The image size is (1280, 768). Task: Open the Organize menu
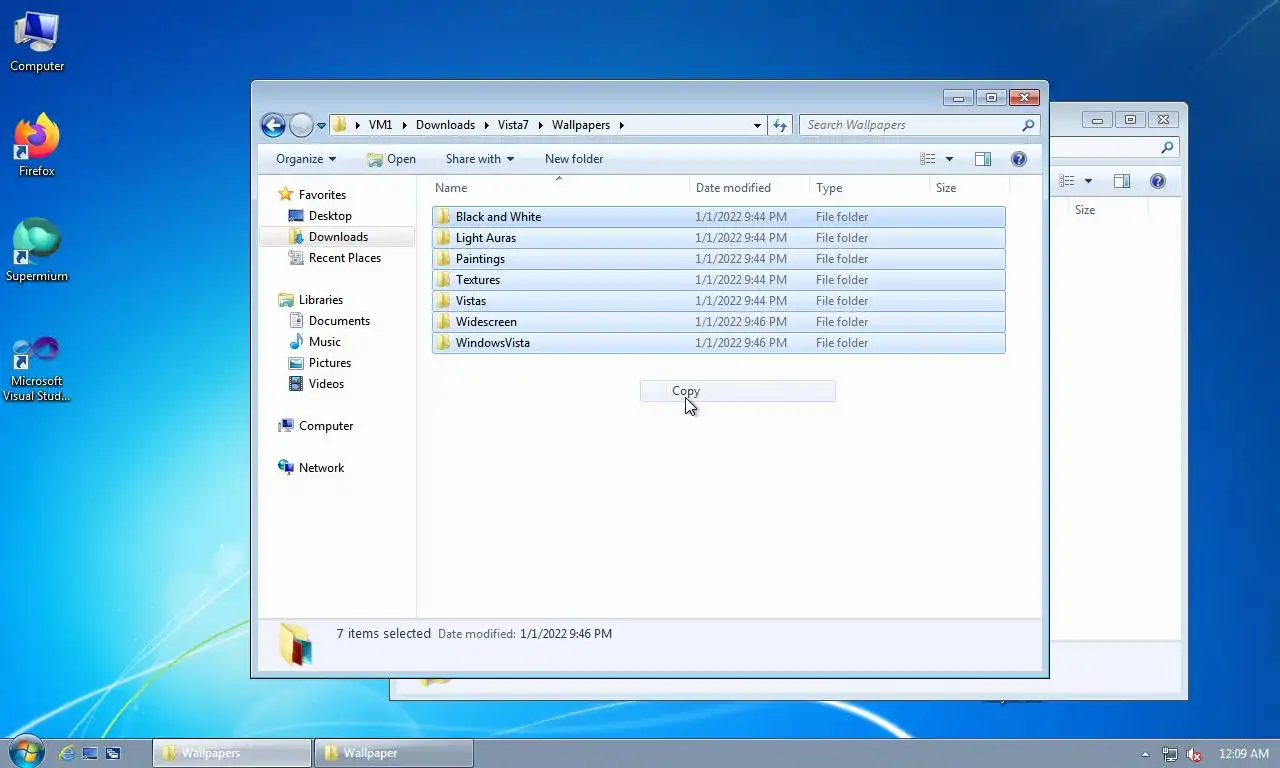306,159
